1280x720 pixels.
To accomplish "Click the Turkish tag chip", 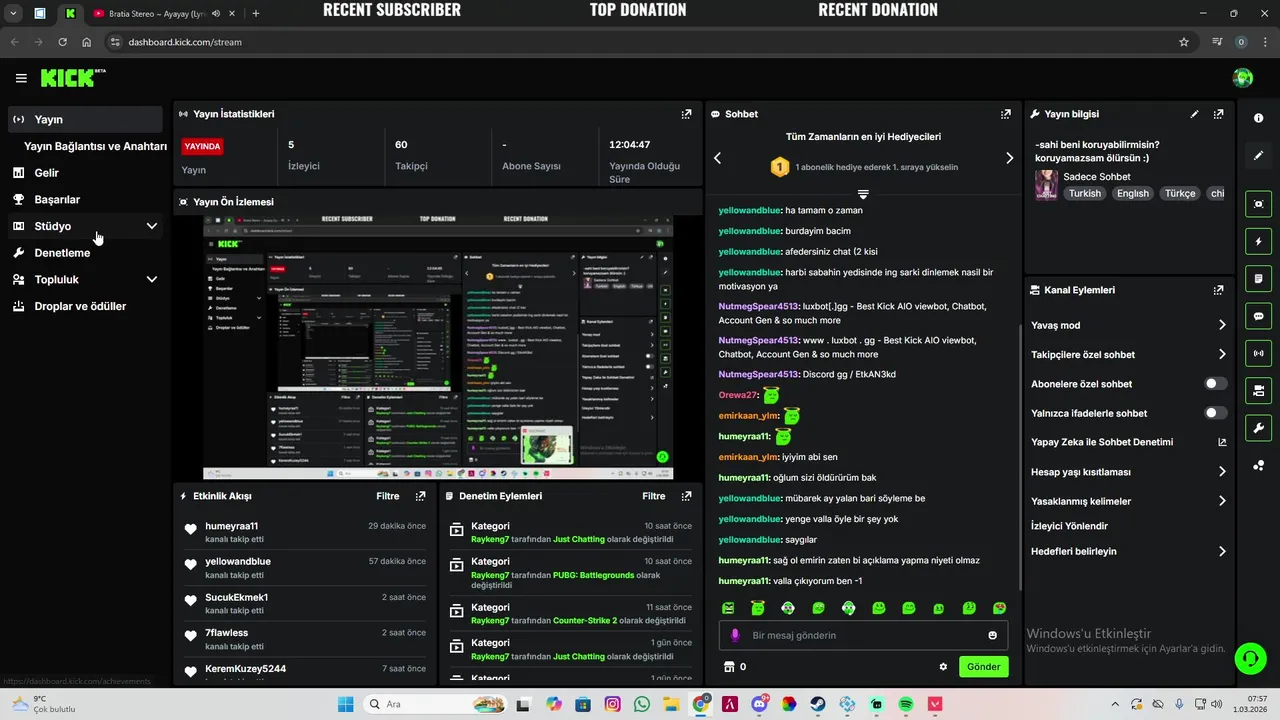I will tap(1084, 194).
